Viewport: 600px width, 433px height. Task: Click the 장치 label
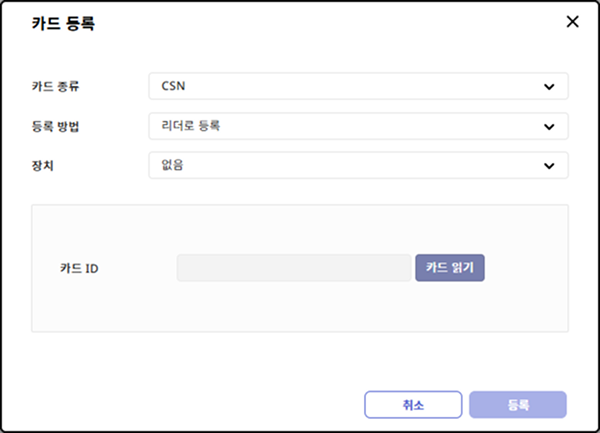tap(43, 166)
